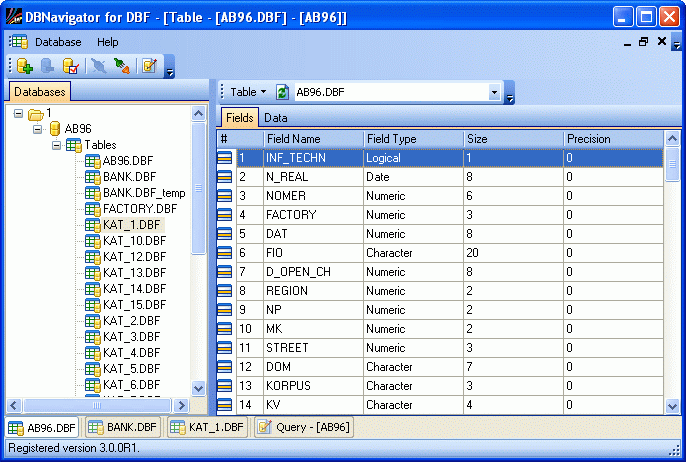Open the Table dropdown button
The image size is (686, 462).
pos(249,92)
